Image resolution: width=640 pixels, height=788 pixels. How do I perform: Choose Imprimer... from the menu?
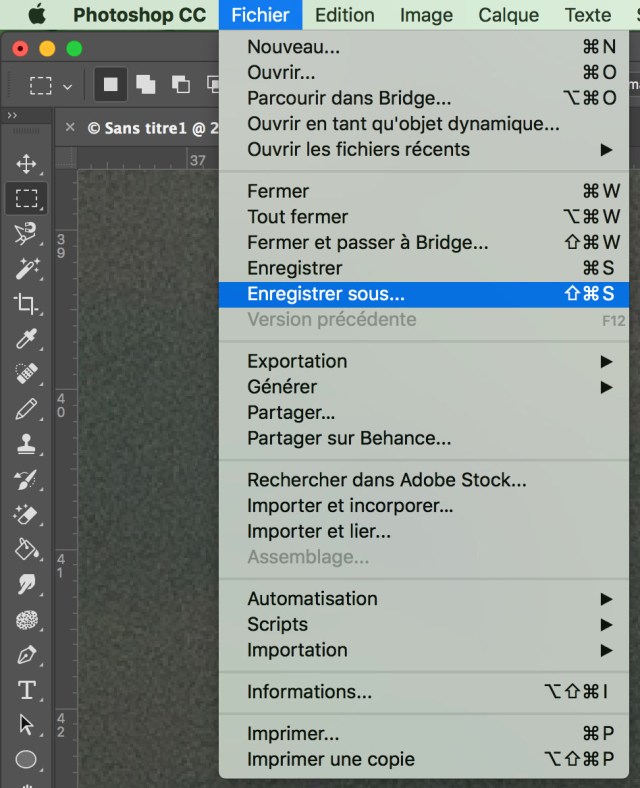coord(293,734)
